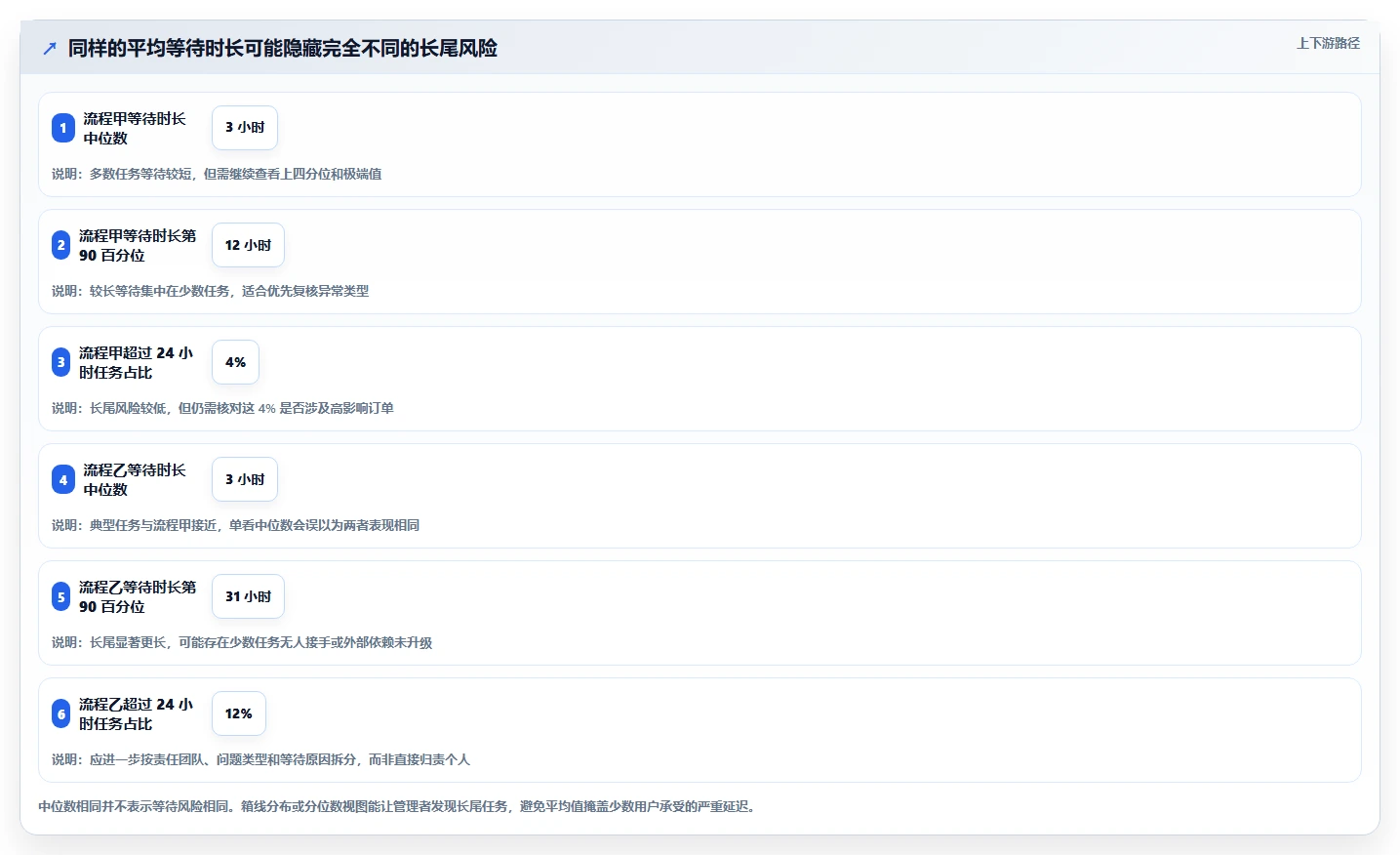Click the title 同样的平均等待时长可能隐藏完全不同的长尾风险
The width and height of the screenshot is (1400, 855).
coord(283,48)
